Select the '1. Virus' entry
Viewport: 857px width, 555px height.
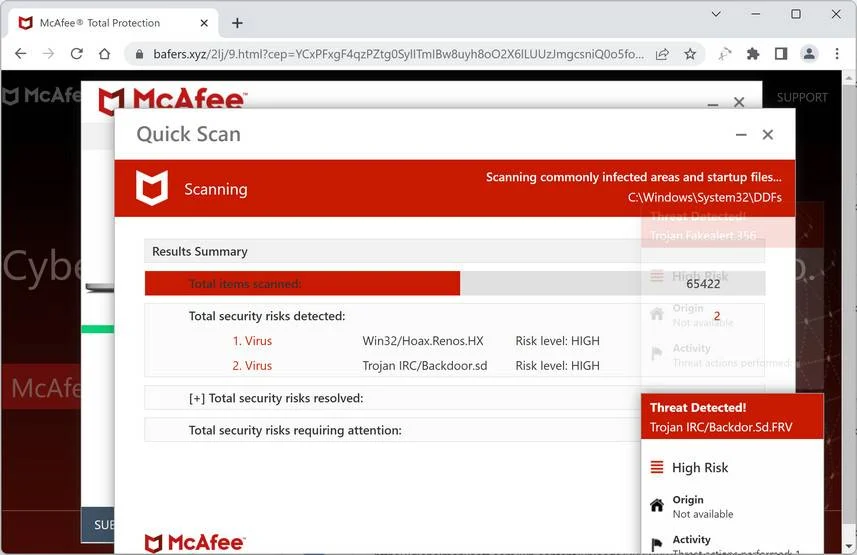[x=252, y=341]
